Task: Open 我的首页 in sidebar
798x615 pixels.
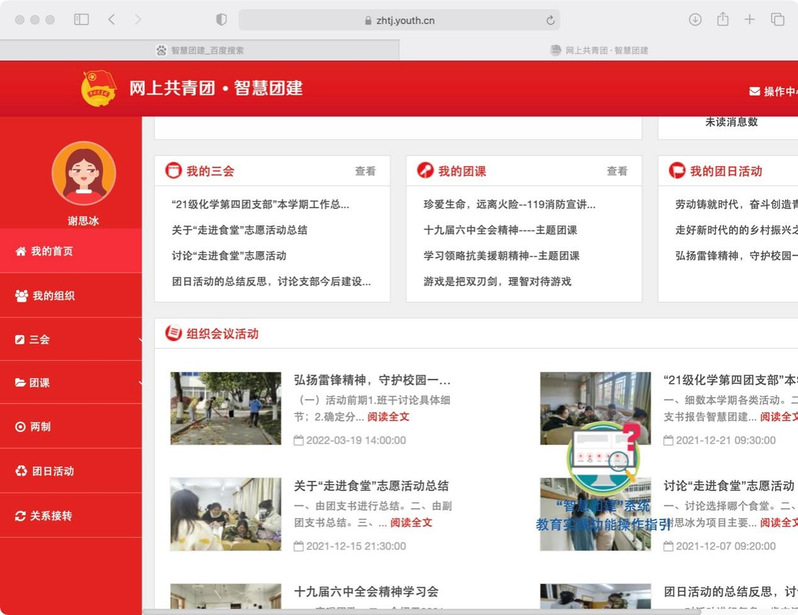Action: tap(71, 251)
